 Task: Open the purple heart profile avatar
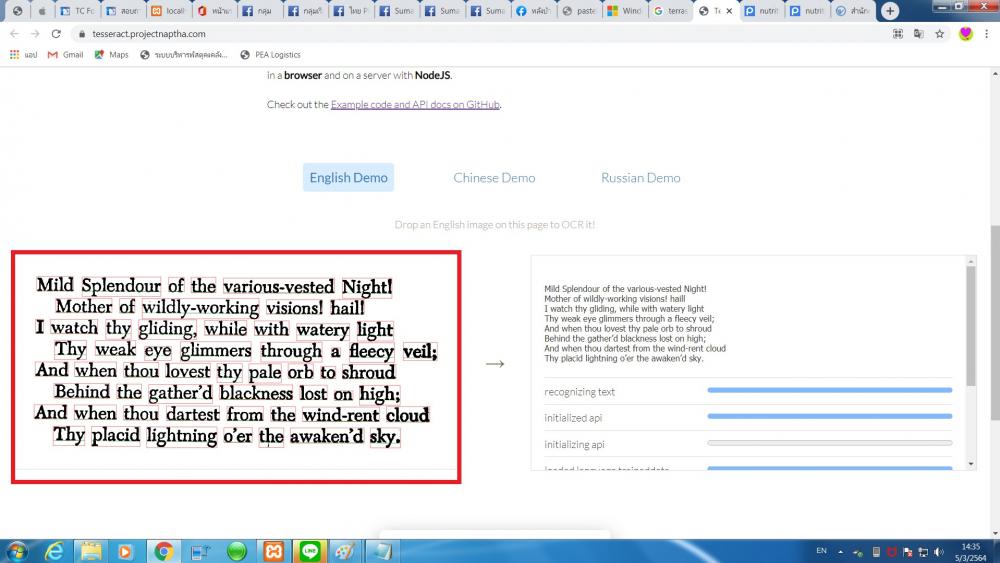pyautogui.click(x=966, y=34)
